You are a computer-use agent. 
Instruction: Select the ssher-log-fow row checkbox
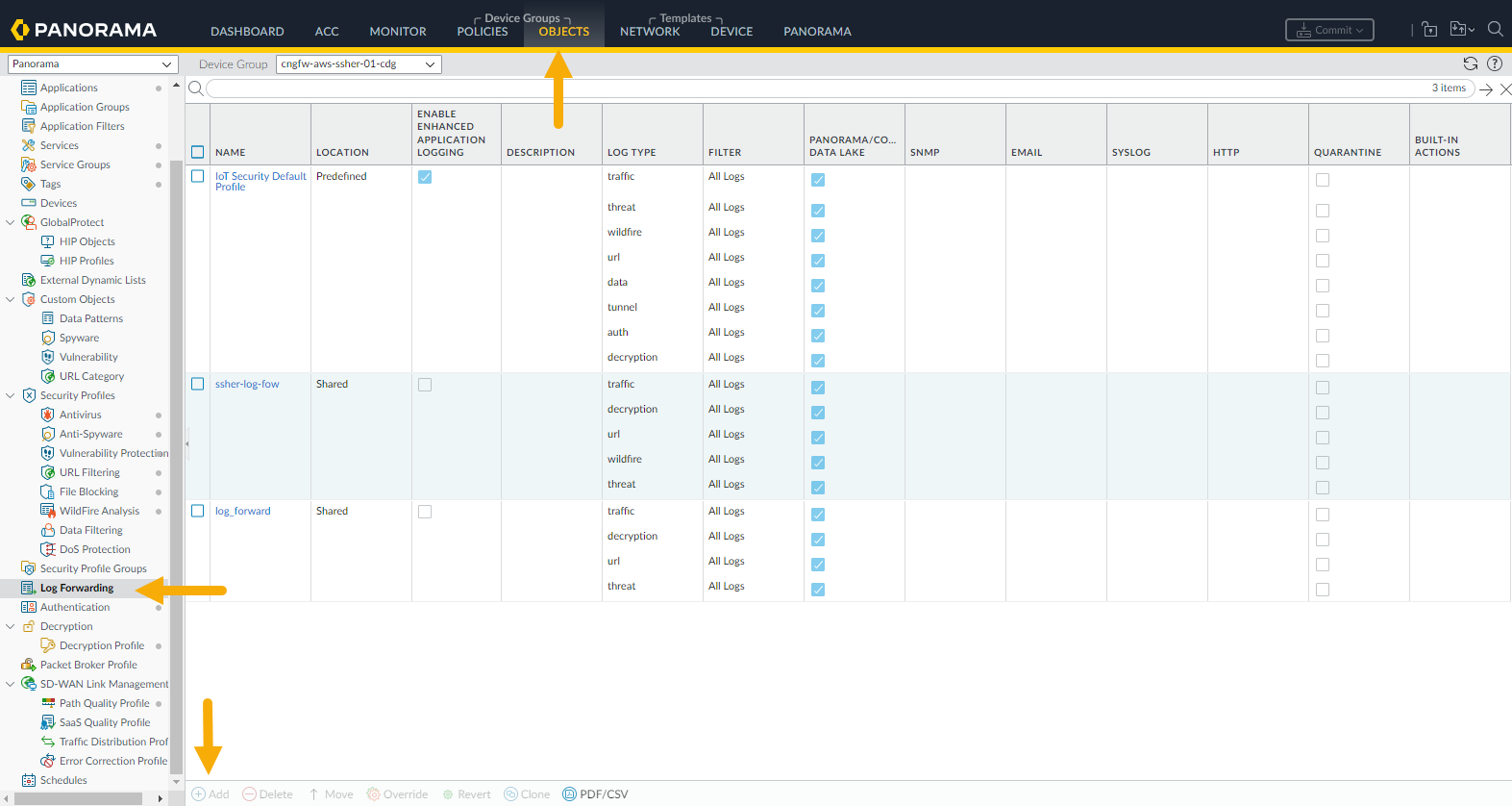198,384
